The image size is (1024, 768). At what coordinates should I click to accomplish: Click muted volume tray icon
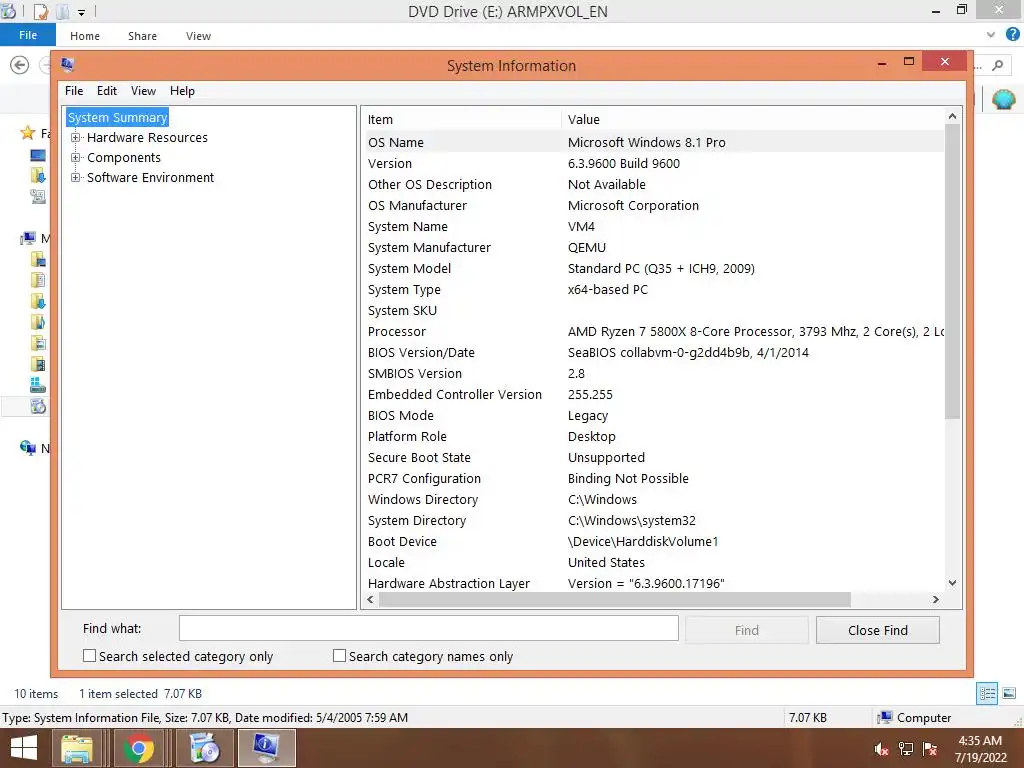point(881,749)
